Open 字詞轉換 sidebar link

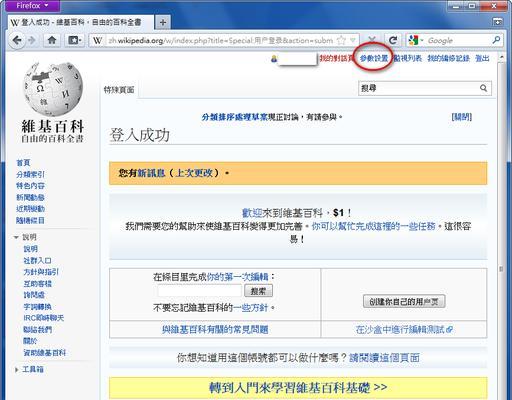click(x=37, y=306)
